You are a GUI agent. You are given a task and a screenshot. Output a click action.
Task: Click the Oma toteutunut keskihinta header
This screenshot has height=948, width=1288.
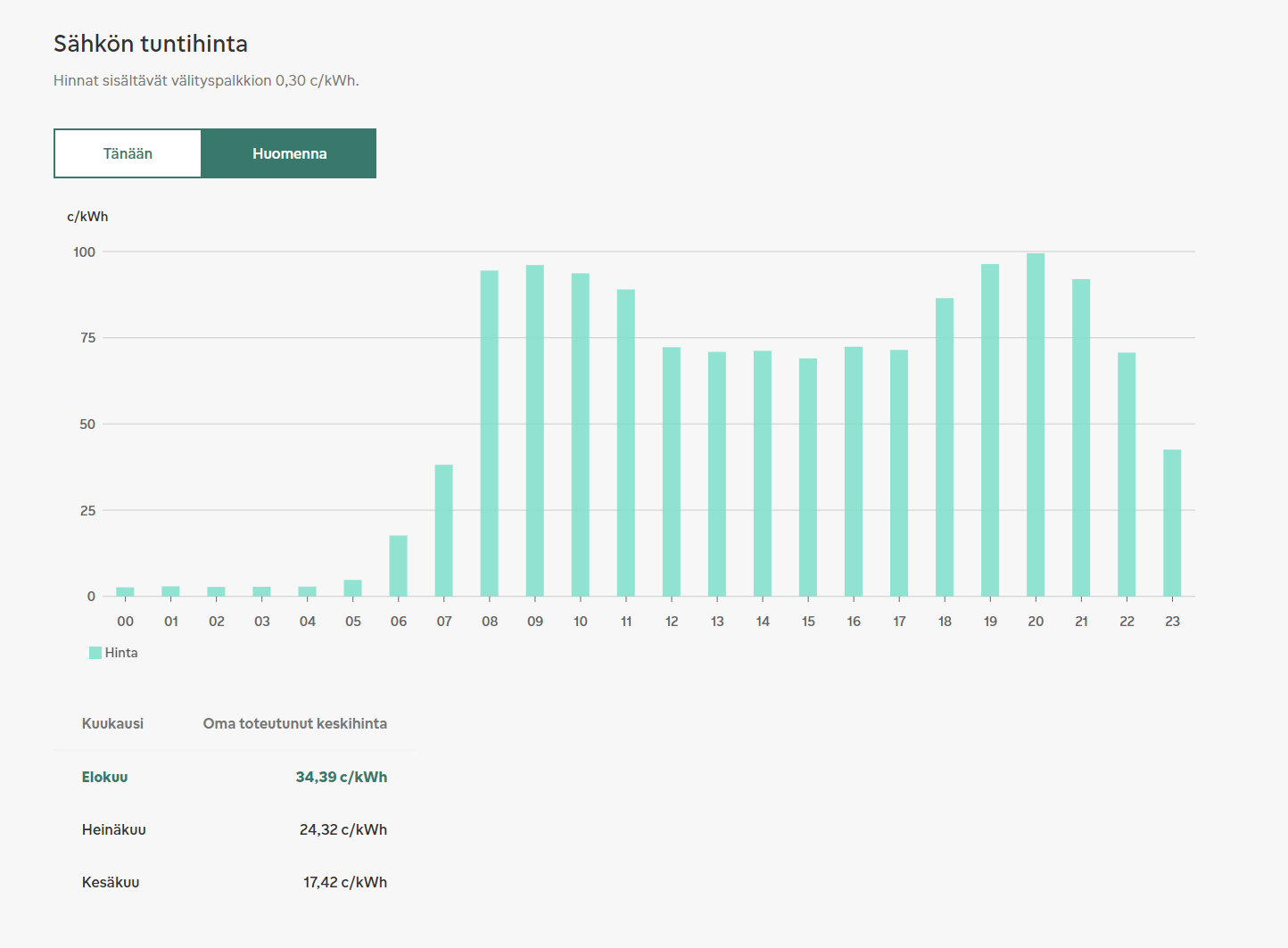pyautogui.click(x=295, y=723)
